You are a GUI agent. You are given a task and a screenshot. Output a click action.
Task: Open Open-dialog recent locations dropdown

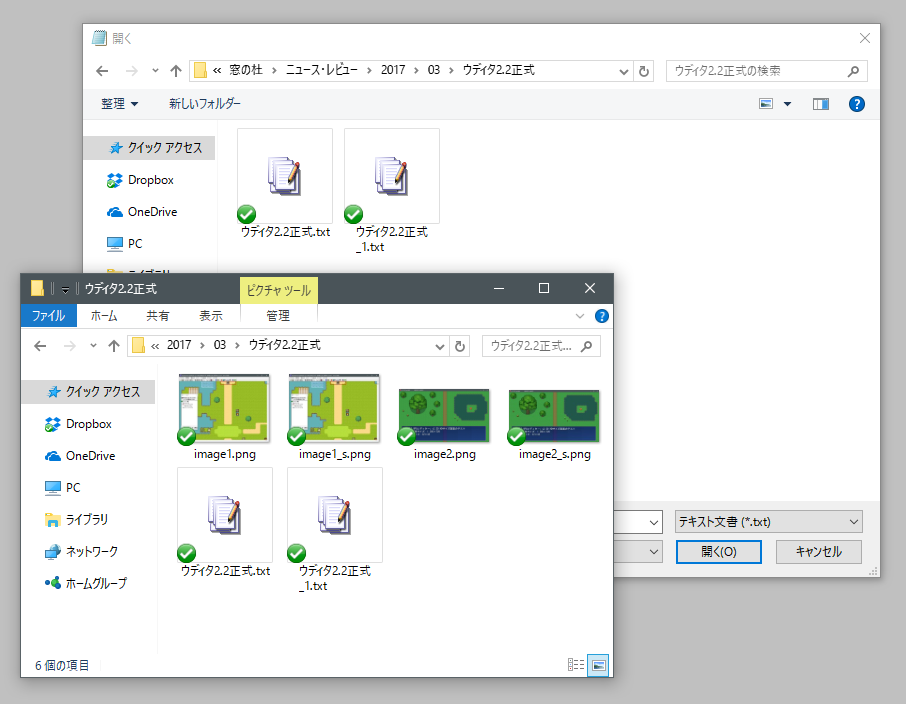[155, 71]
